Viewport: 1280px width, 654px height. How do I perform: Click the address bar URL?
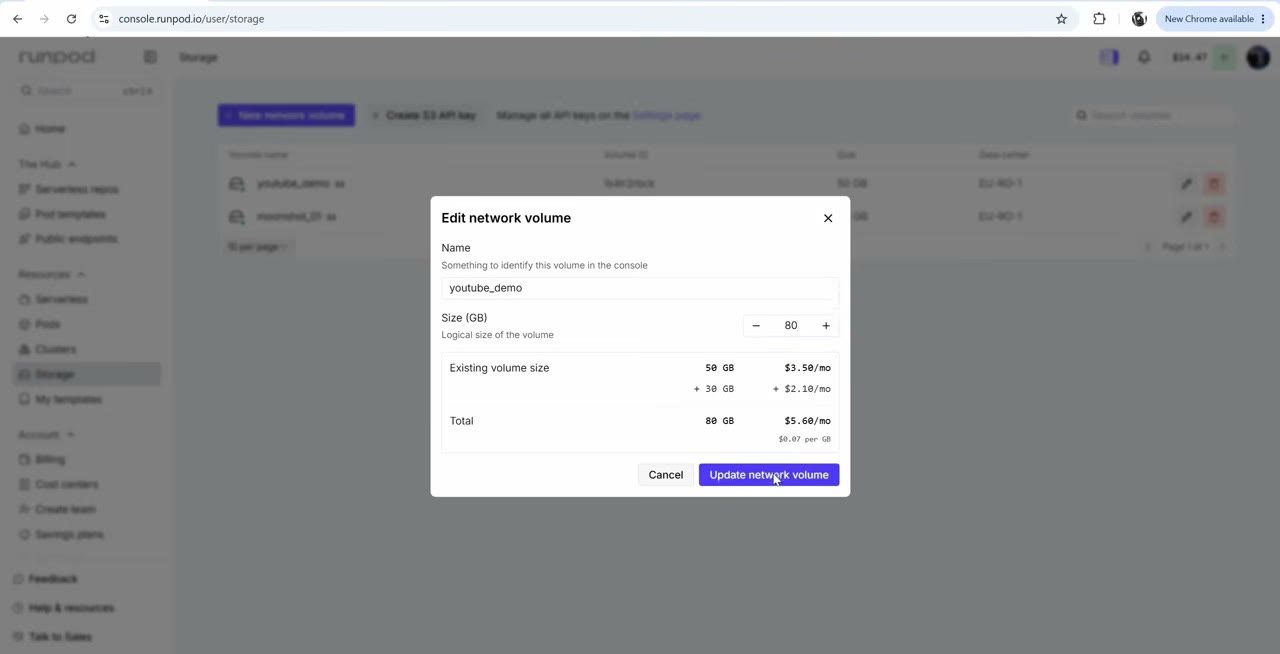click(x=191, y=19)
